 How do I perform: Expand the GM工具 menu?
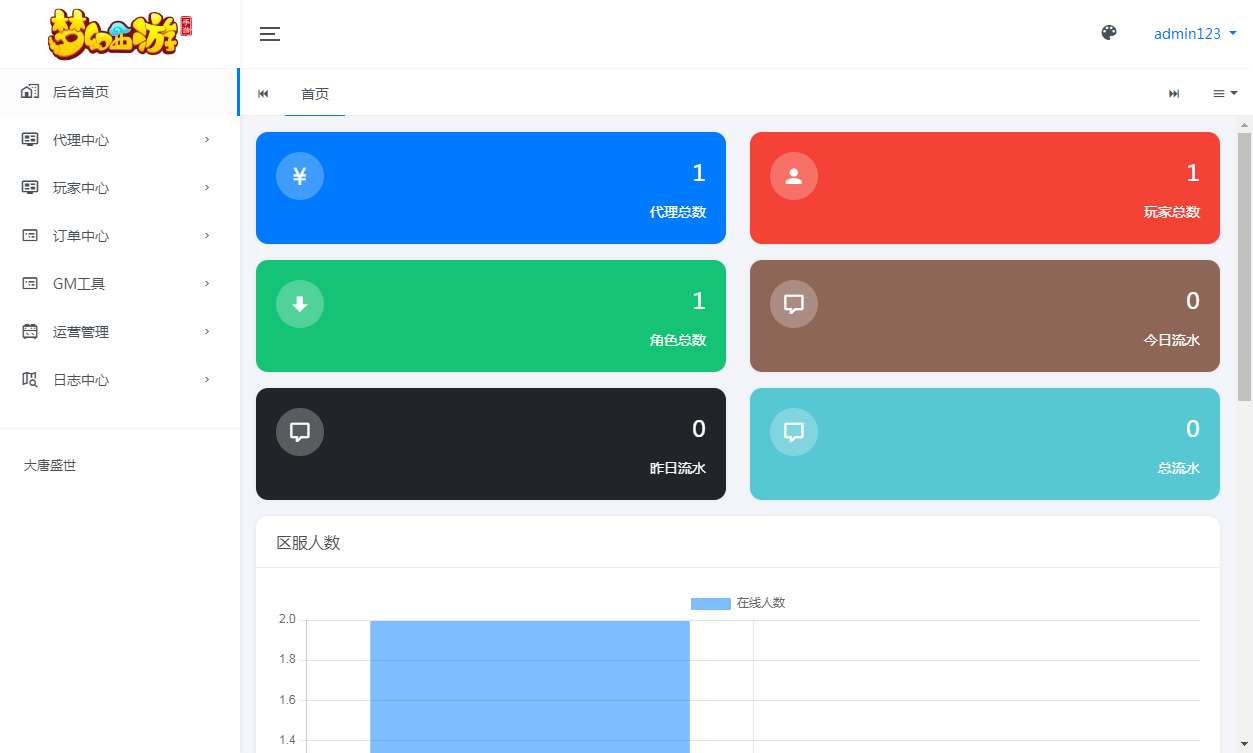tap(119, 284)
